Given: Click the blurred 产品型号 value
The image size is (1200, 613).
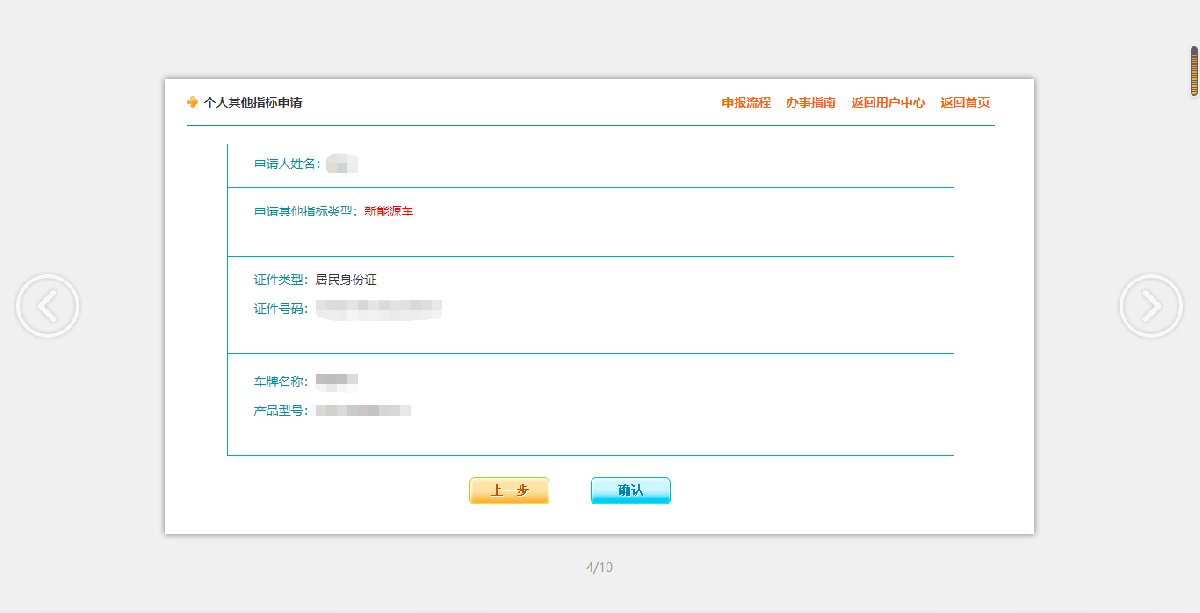Looking at the screenshot, I should pos(363,410).
